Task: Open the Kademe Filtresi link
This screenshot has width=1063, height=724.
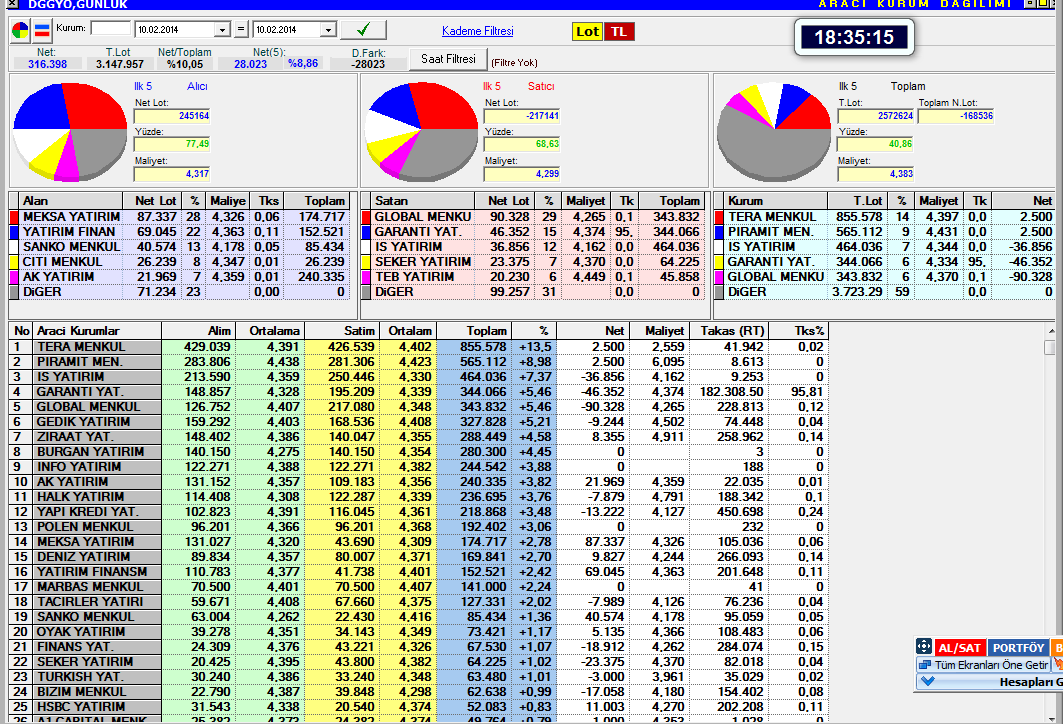Action: point(477,31)
